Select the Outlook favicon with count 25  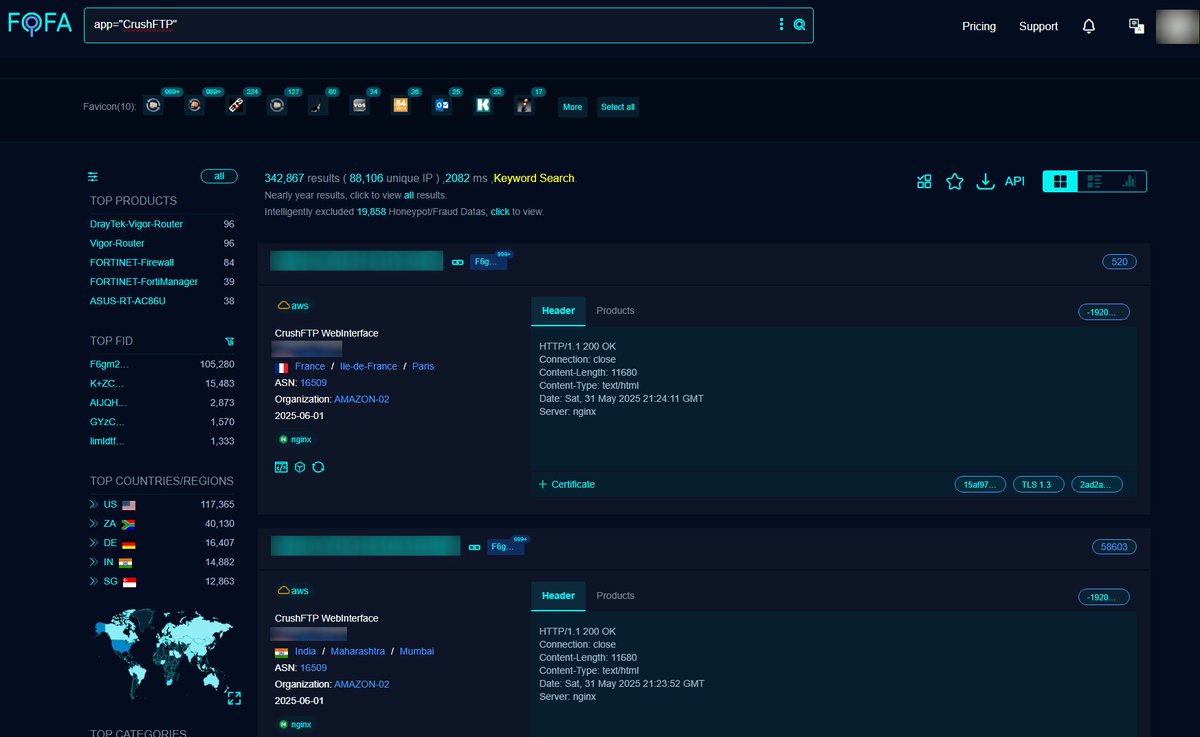pyautogui.click(x=442, y=105)
